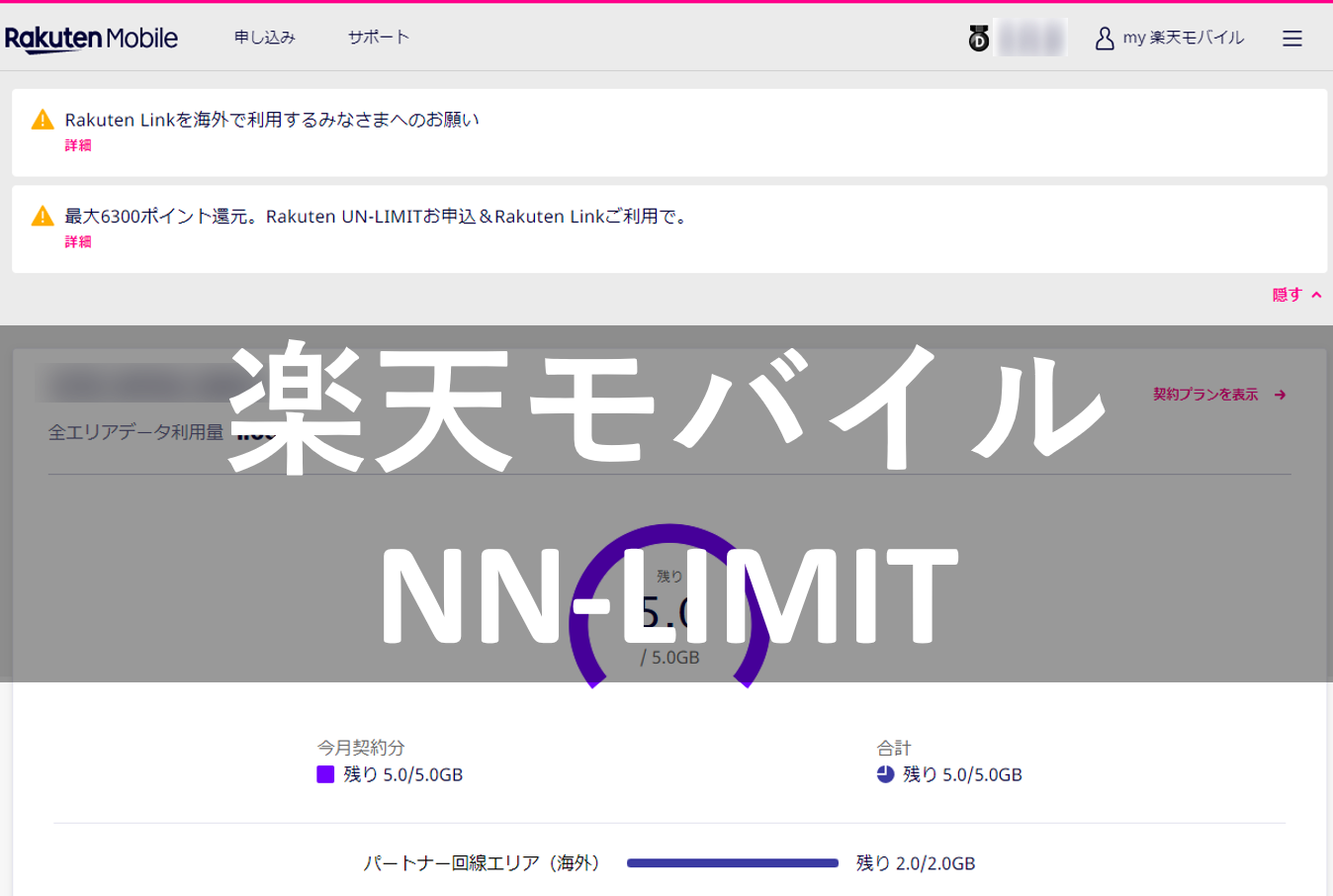Click warning icon for Rakuten Link overseas notice
The height and width of the screenshot is (896, 1333).
pos(43,120)
